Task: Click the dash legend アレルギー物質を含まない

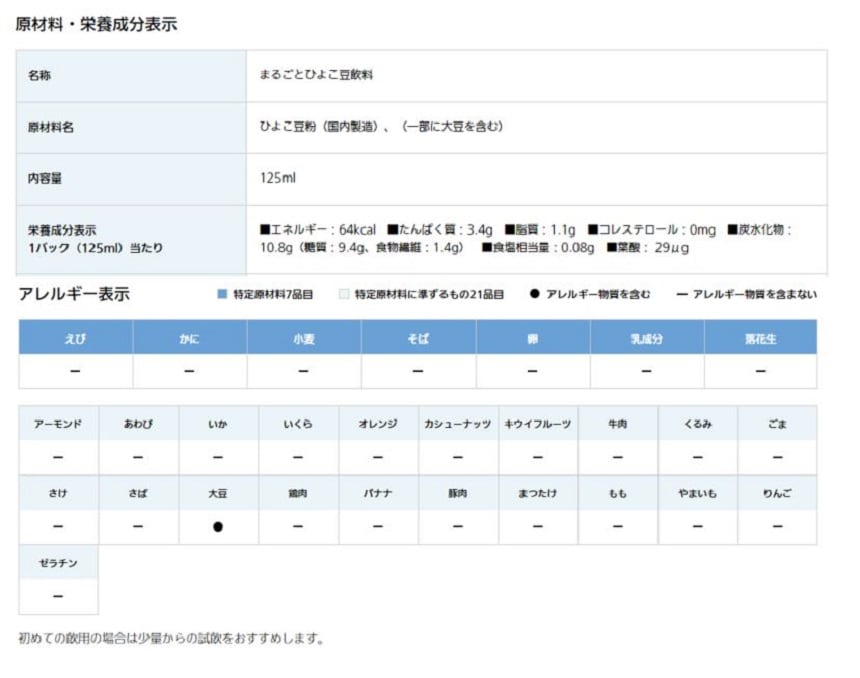Action: pos(682,294)
